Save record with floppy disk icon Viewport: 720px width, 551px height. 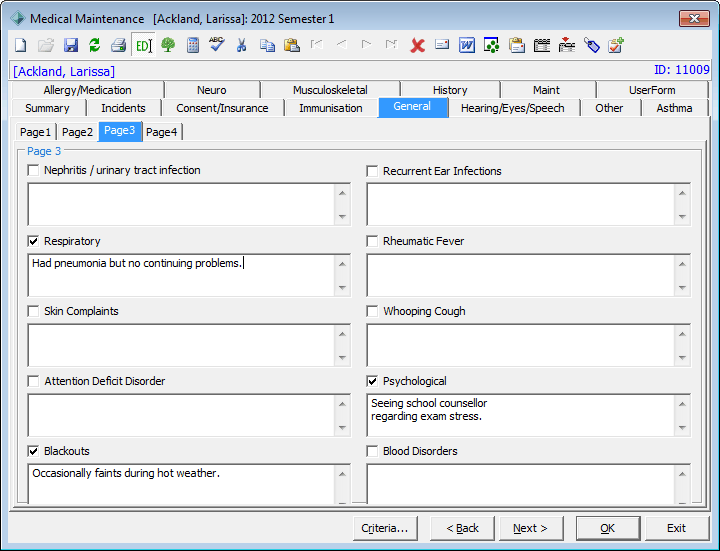tap(71, 45)
